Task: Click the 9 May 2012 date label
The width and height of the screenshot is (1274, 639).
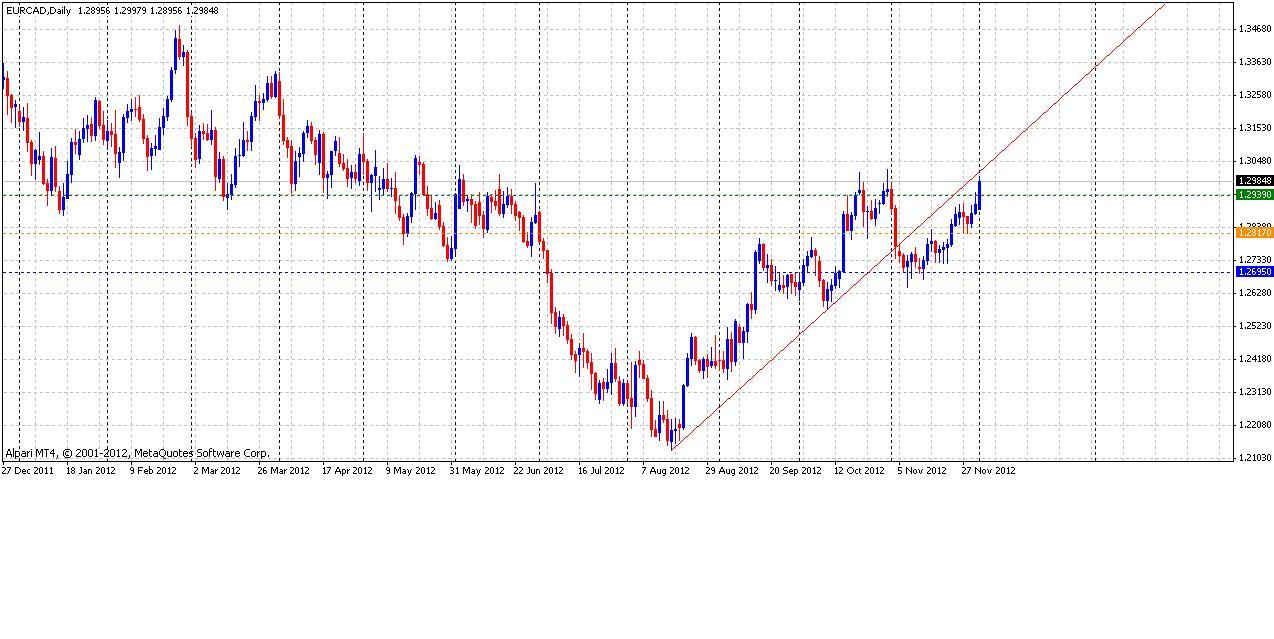Action: click(411, 470)
